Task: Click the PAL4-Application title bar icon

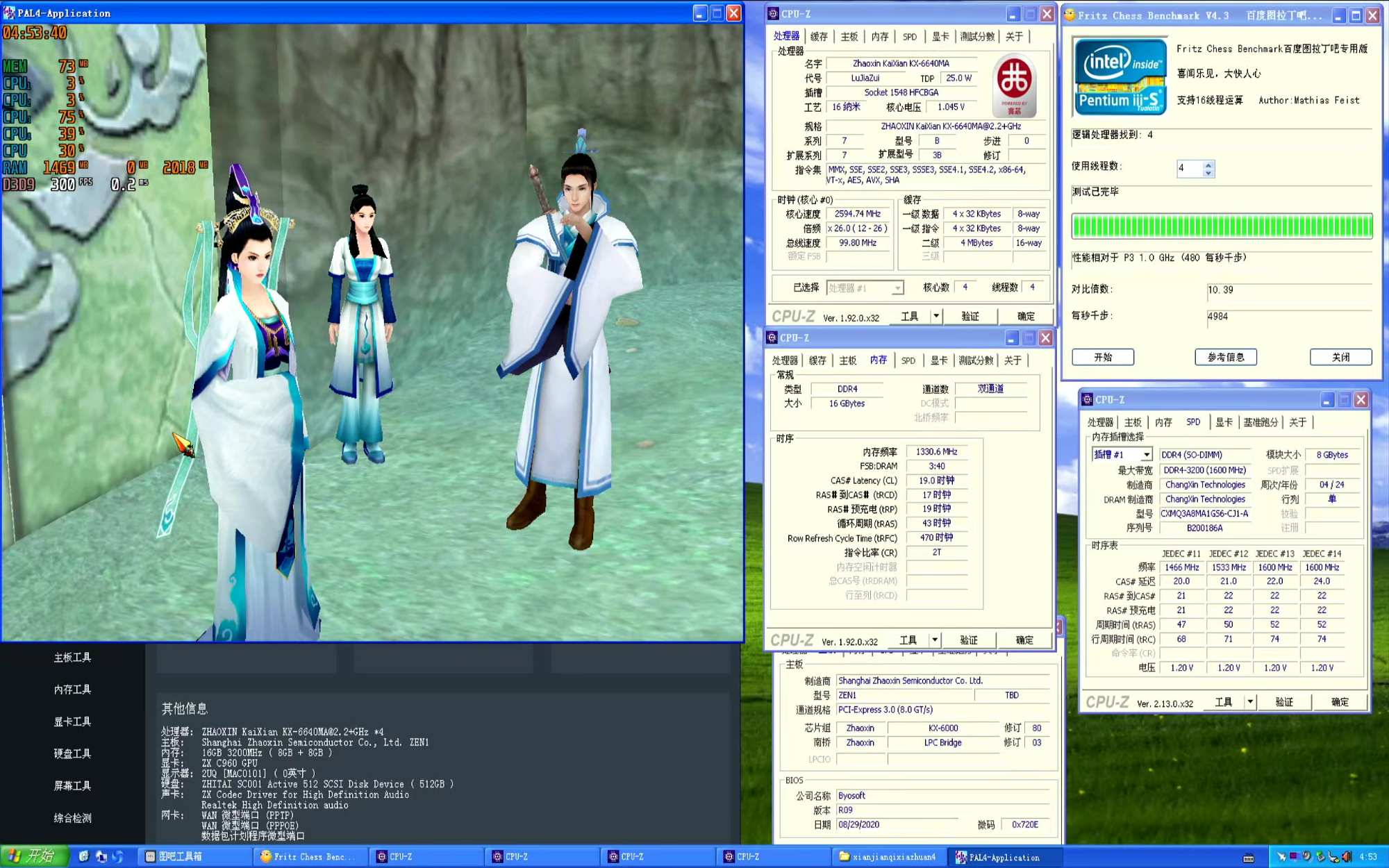Action: click(x=9, y=12)
